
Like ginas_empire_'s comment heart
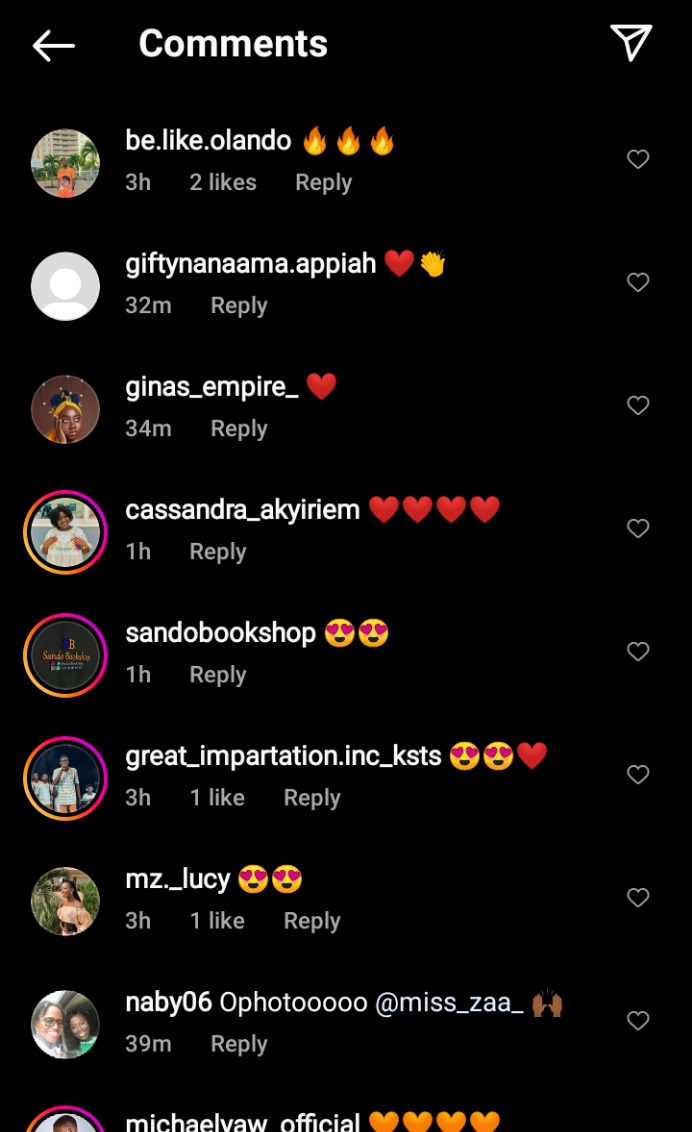638,405
